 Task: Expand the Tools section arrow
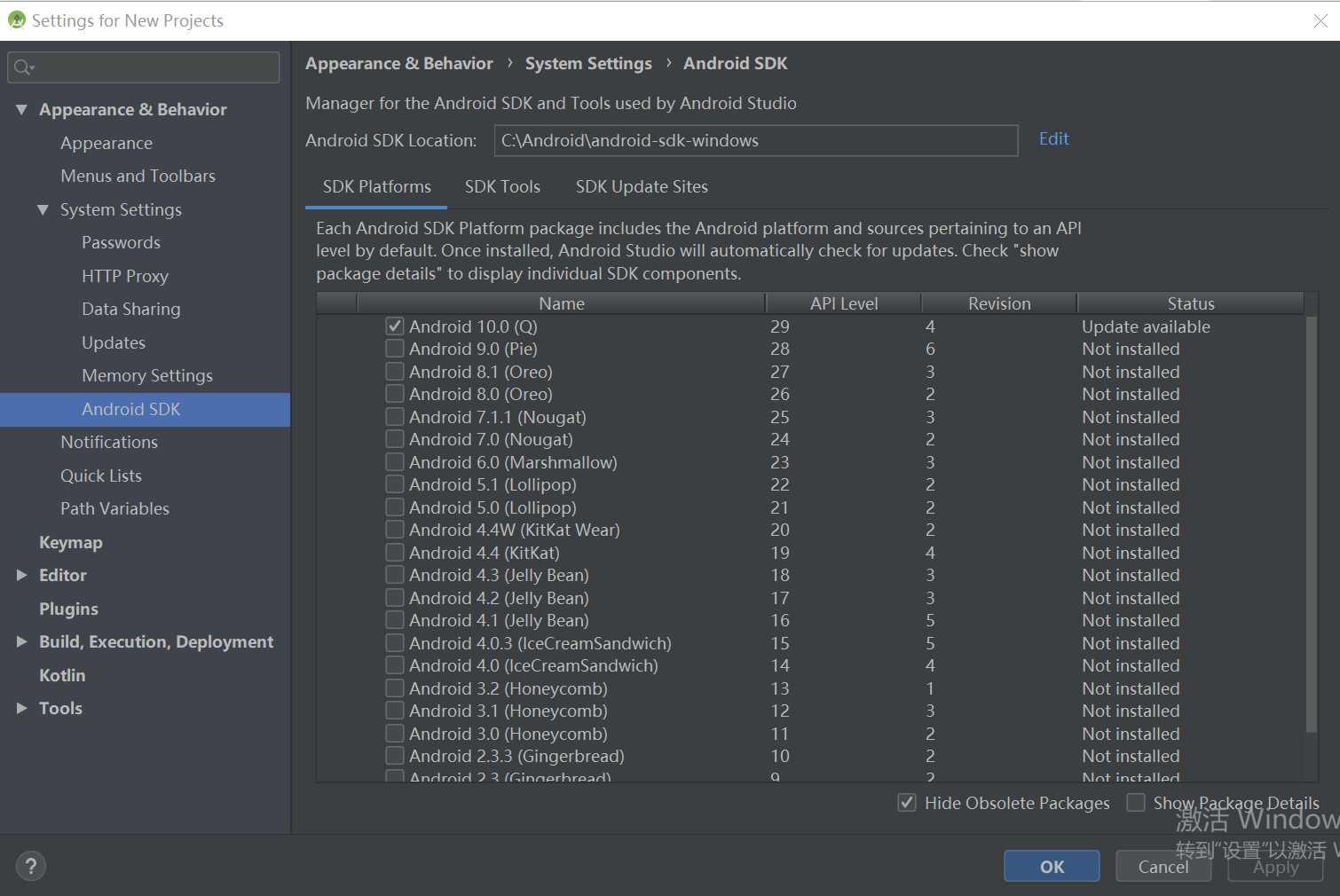pos(21,708)
